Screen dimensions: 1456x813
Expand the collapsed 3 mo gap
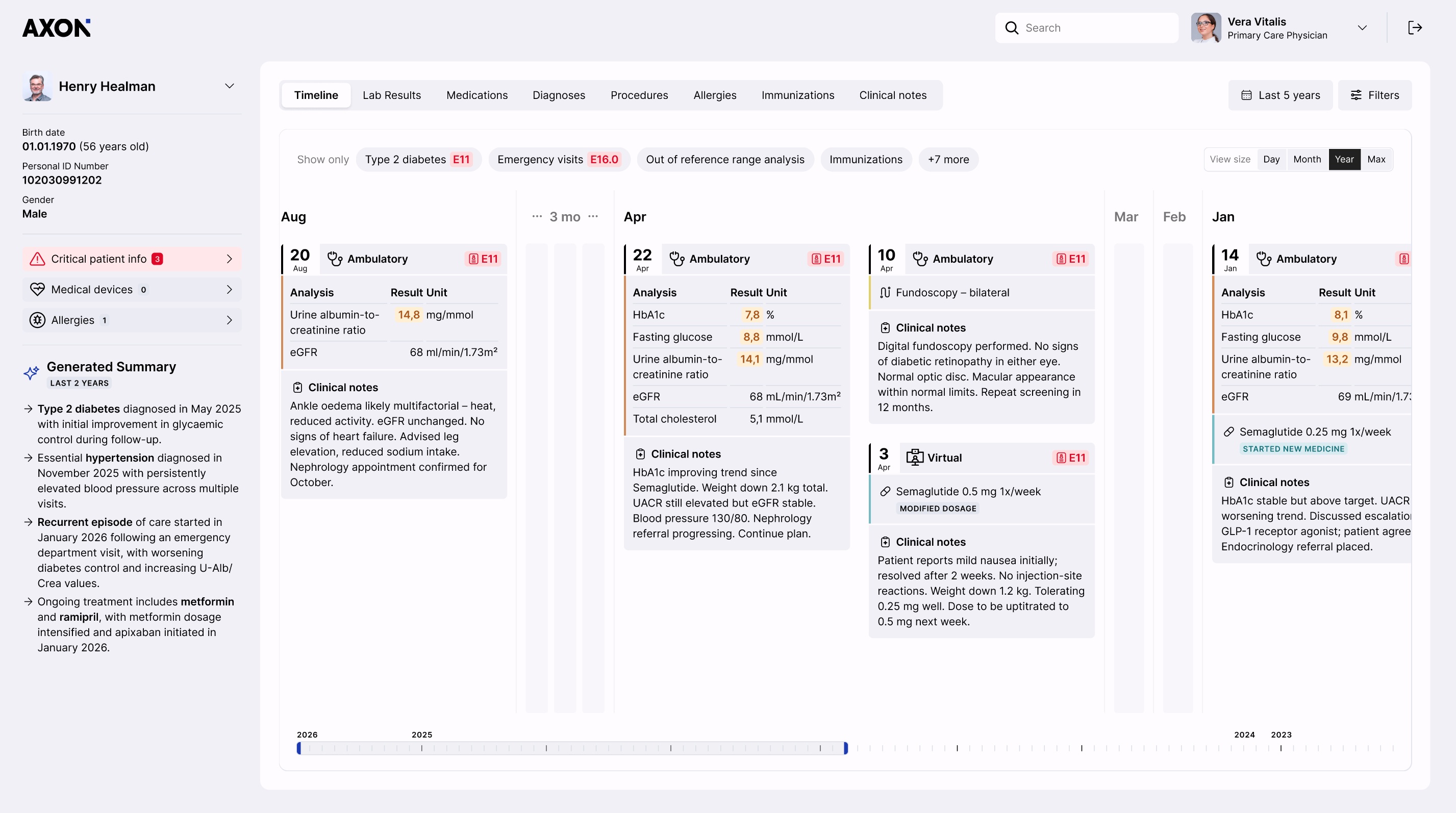[565, 217]
